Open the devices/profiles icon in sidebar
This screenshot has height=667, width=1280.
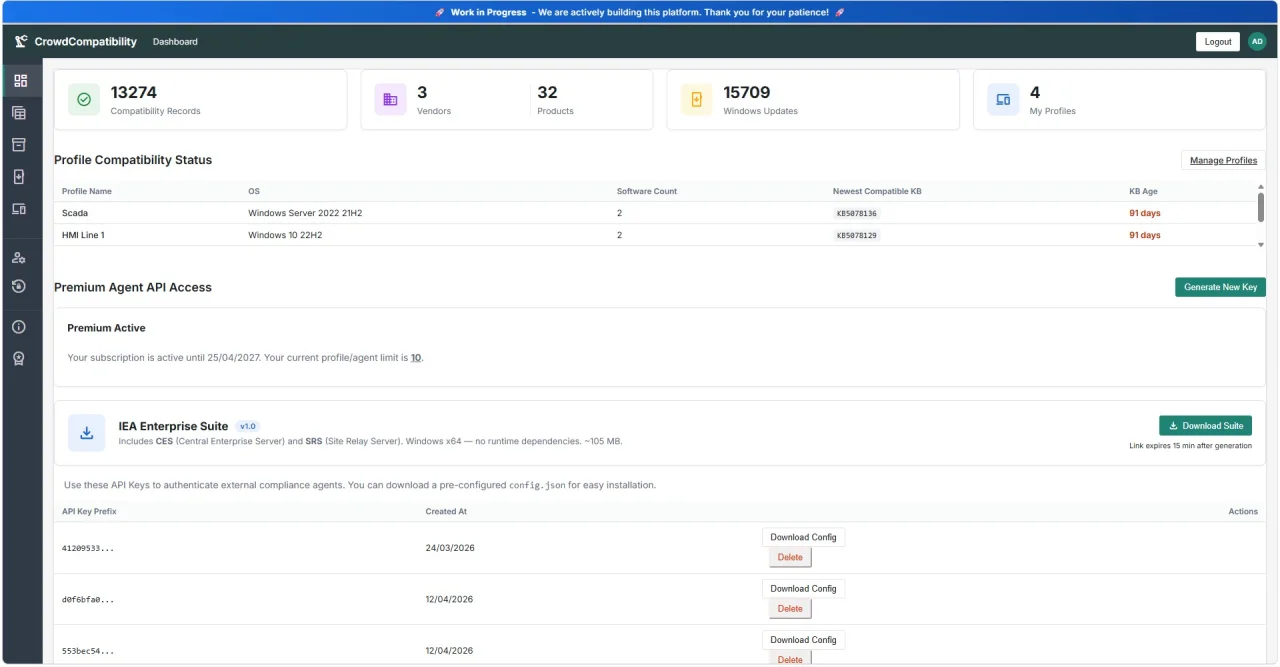click(19, 209)
